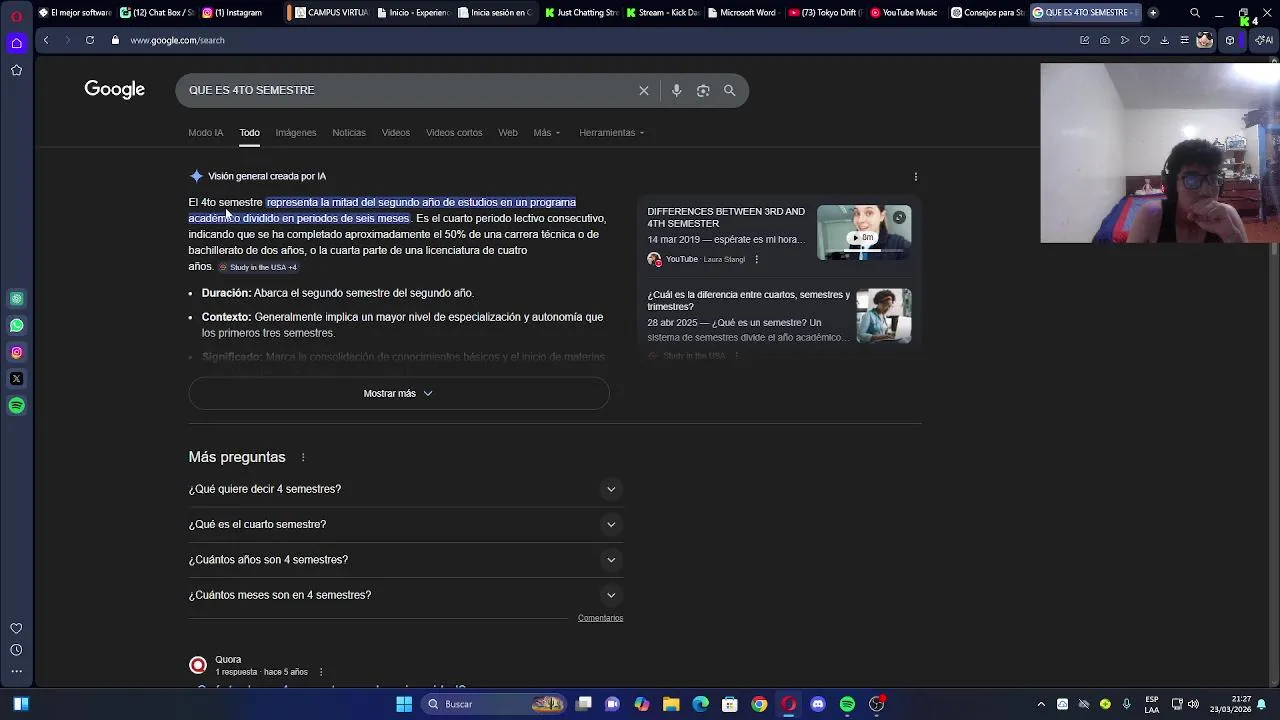Click the Comentarios feedback link
This screenshot has width=1280, height=720.
tap(600, 618)
